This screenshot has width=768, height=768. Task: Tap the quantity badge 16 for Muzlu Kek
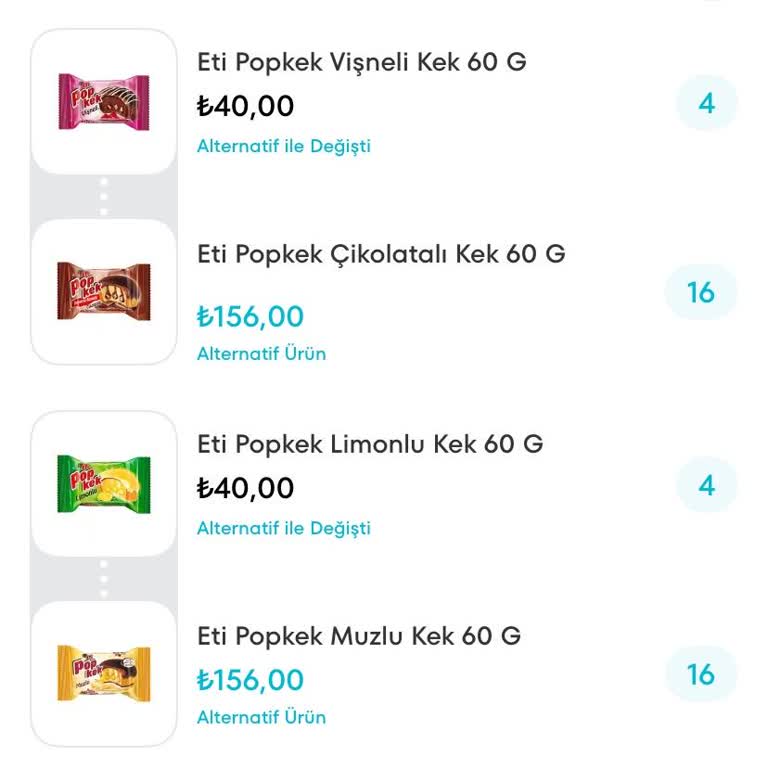click(x=701, y=674)
